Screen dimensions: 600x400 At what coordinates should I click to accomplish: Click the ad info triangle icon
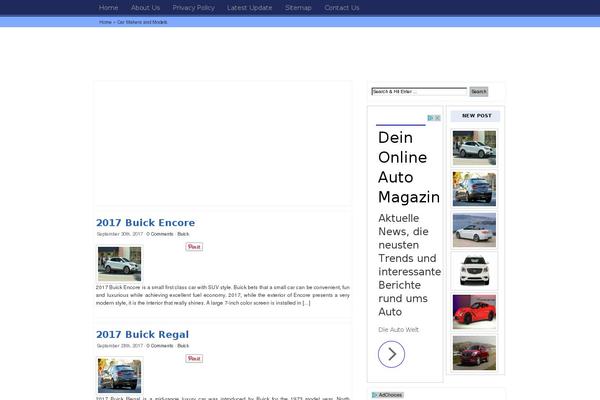[x=430, y=118]
